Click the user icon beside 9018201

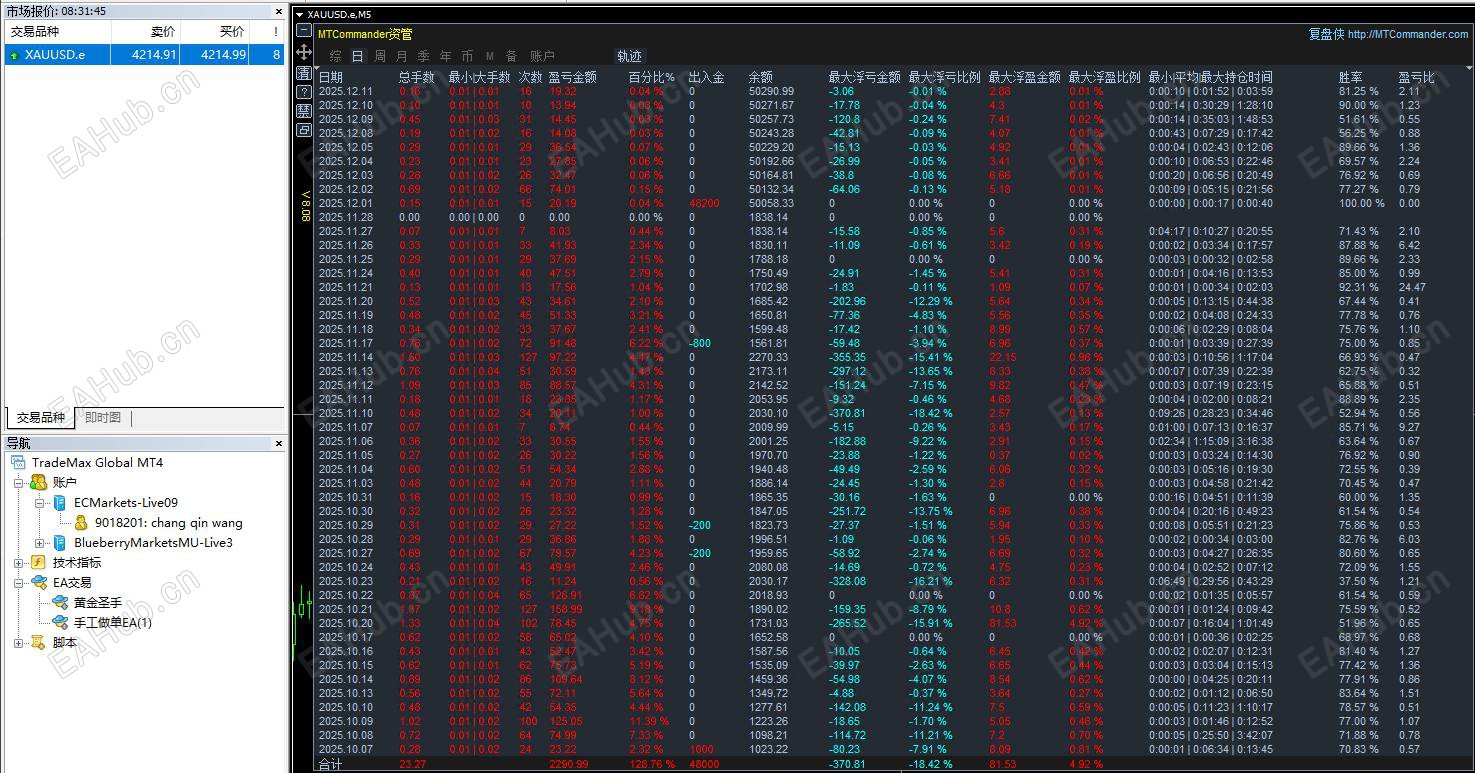[81, 523]
